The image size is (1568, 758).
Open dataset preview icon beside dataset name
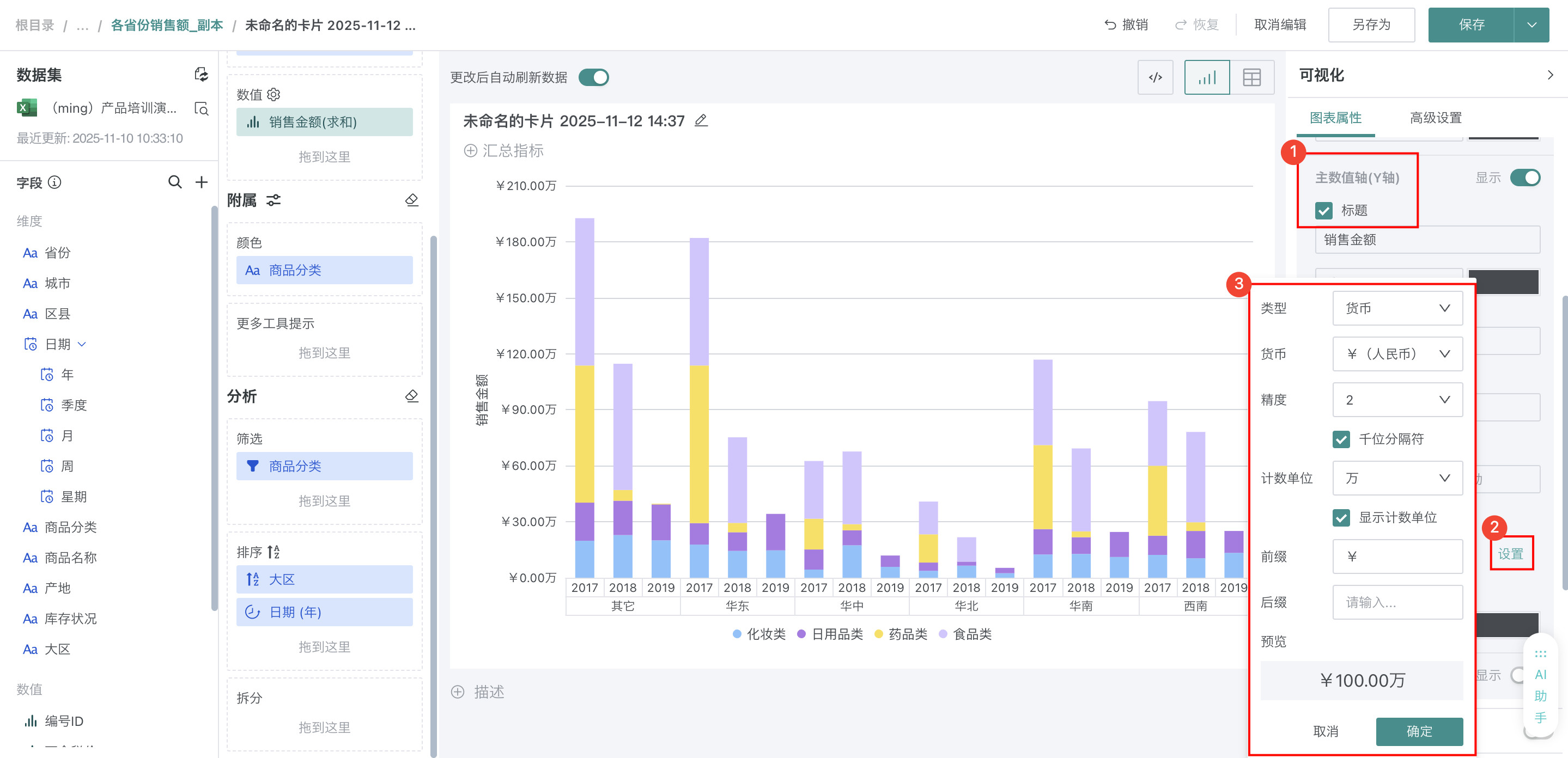201,108
